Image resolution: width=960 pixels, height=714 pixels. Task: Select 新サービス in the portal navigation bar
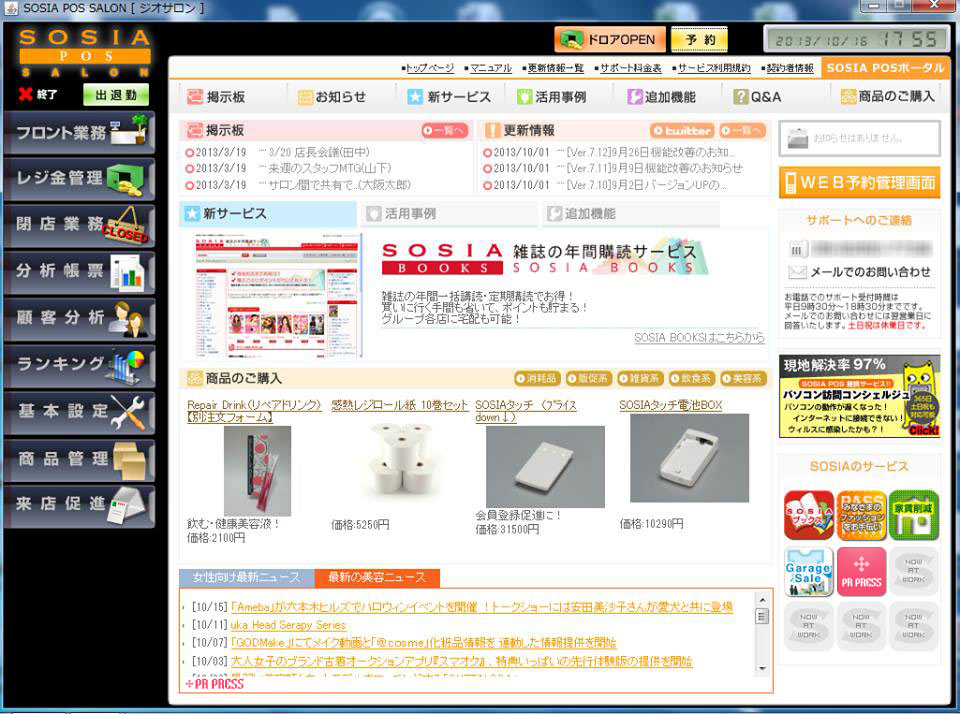pos(449,97)
